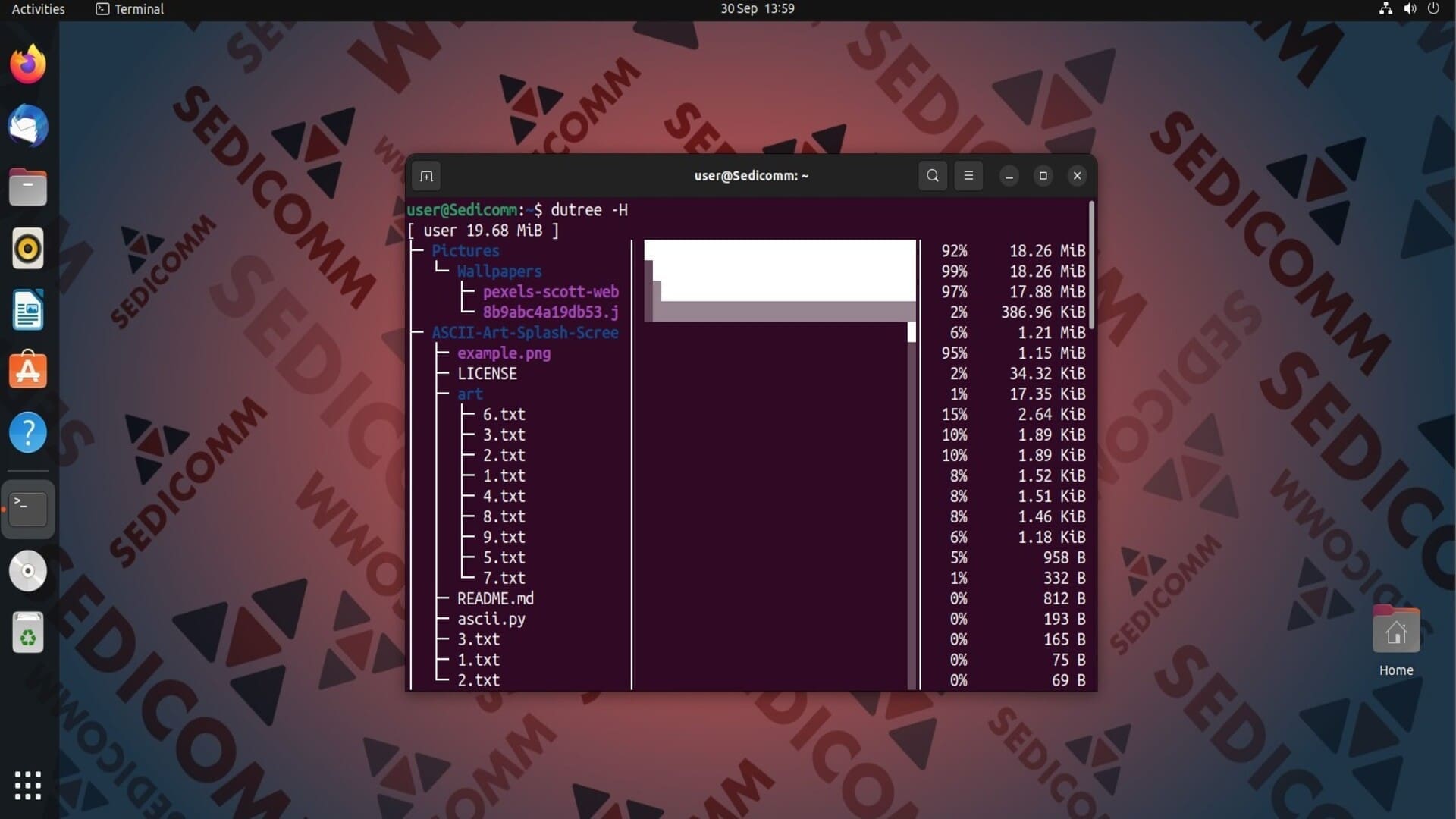Open the power menu icon in top bar

tap(1433, 8)
